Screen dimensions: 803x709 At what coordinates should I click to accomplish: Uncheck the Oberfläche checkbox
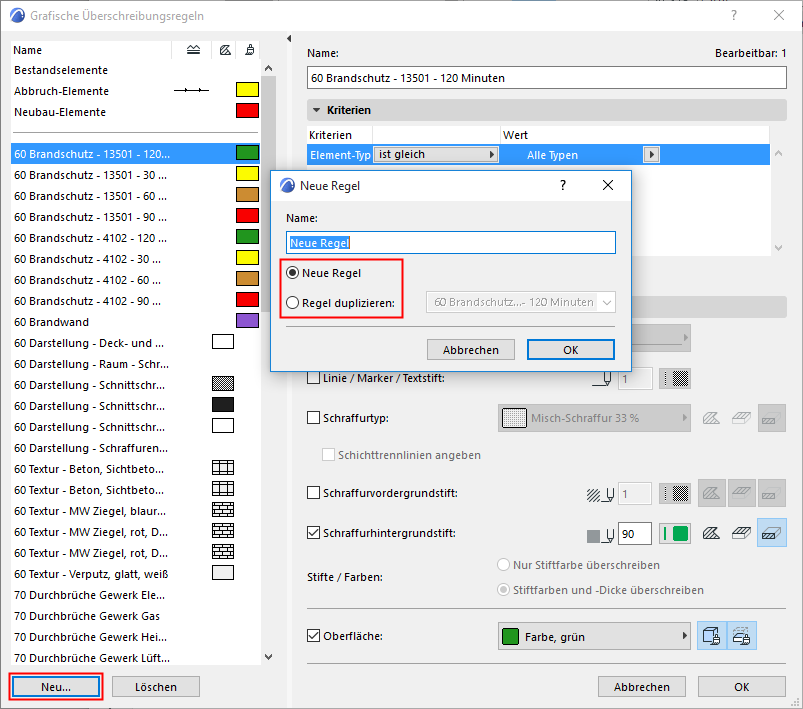click(313, 636)
